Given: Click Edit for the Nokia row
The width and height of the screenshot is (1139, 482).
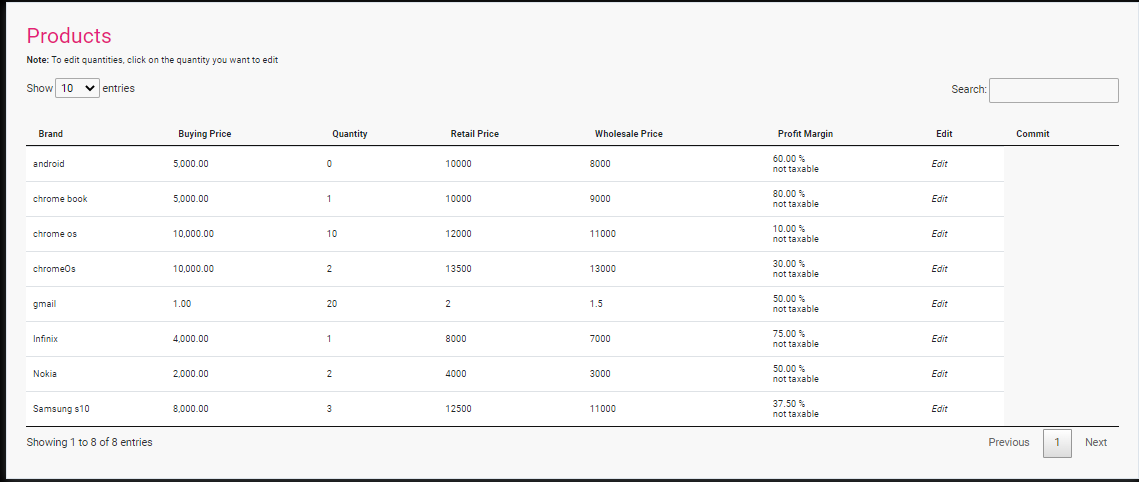Looking at the screenshot, I should coord(939,374).
